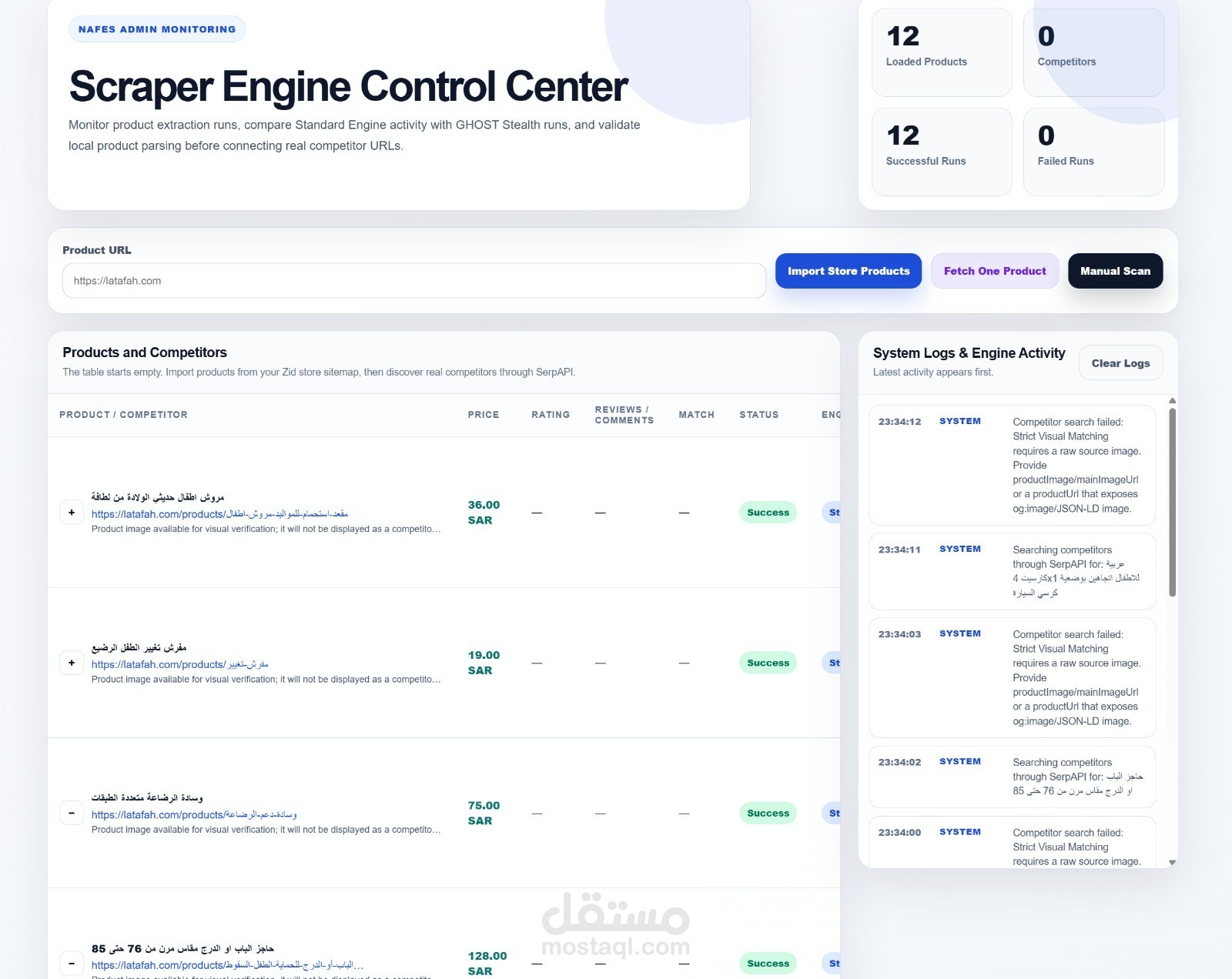
Task: Click the Competitors stat card
Action: (x=1093, y=52)
